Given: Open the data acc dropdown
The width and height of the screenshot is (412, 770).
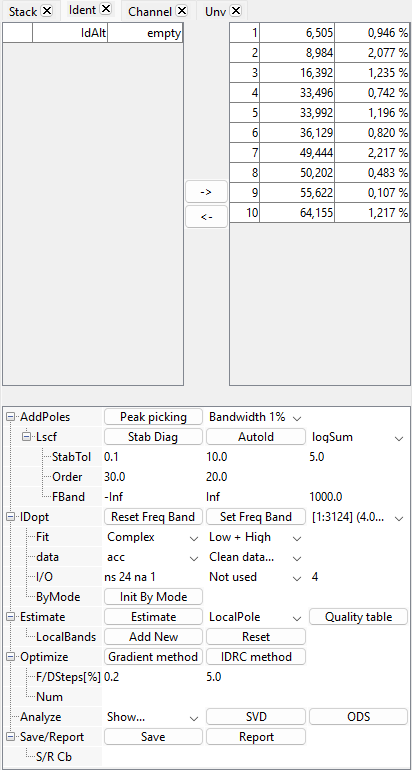Looking at the screenshot, I should [153, 557].
